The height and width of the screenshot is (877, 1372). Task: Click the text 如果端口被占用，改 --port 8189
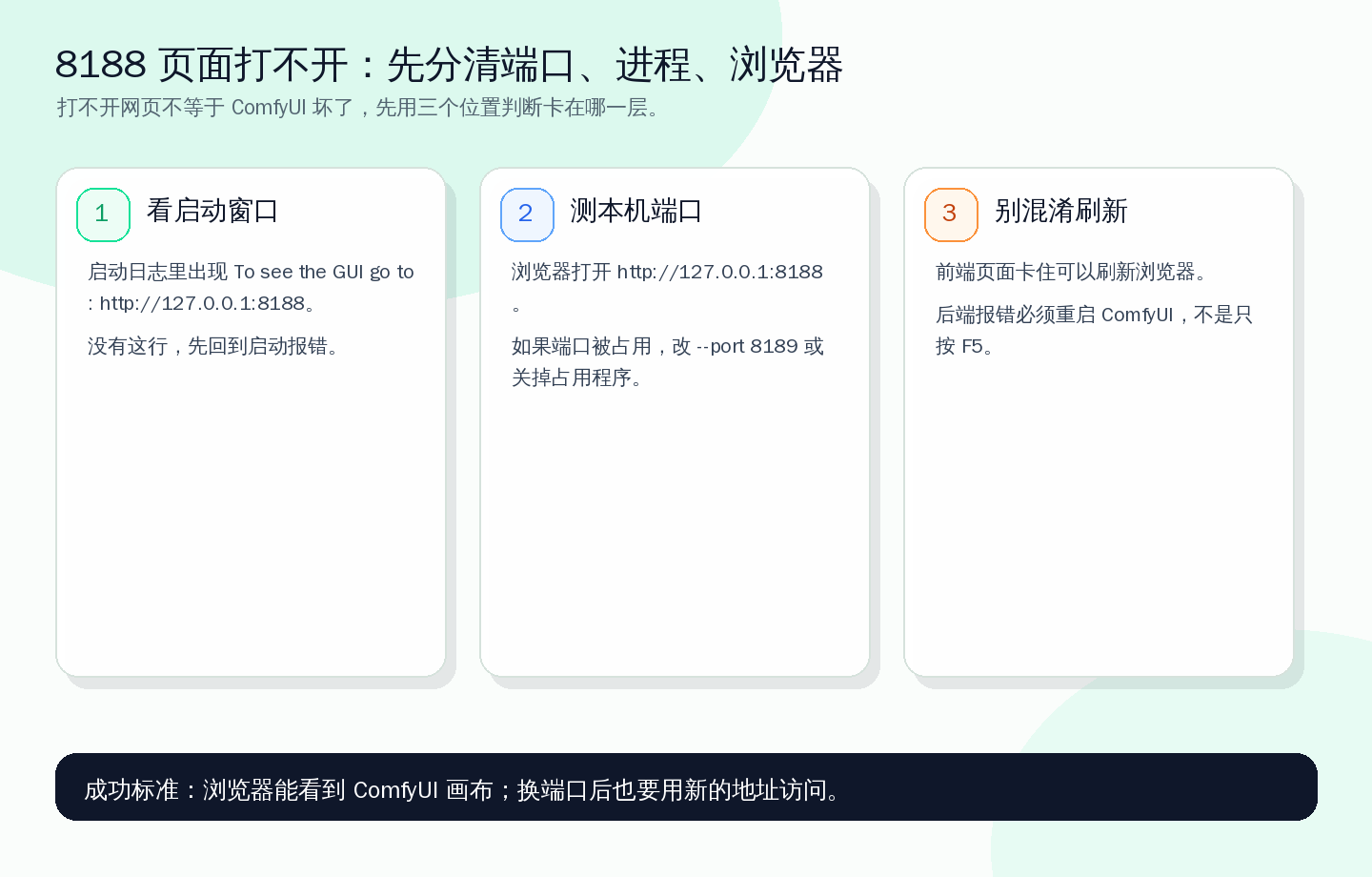click(668, 361)
